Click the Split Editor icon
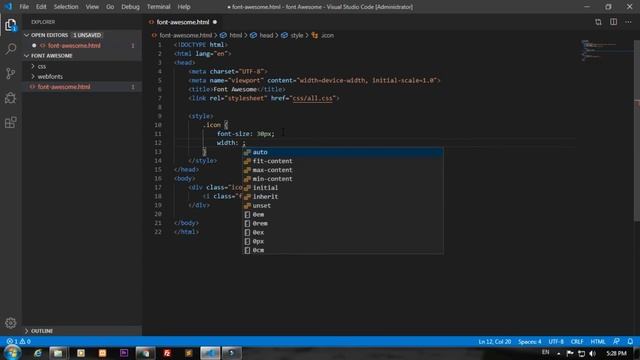 click(x=613, y=22)
